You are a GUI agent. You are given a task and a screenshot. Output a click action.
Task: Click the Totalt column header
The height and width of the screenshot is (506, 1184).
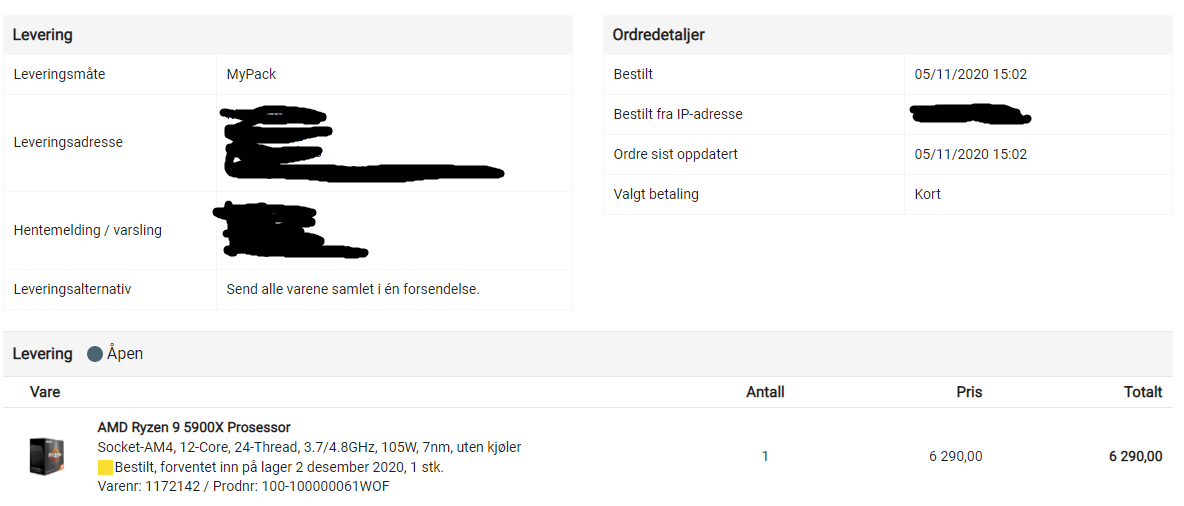pyautogui.click(x=1142, y=392)
